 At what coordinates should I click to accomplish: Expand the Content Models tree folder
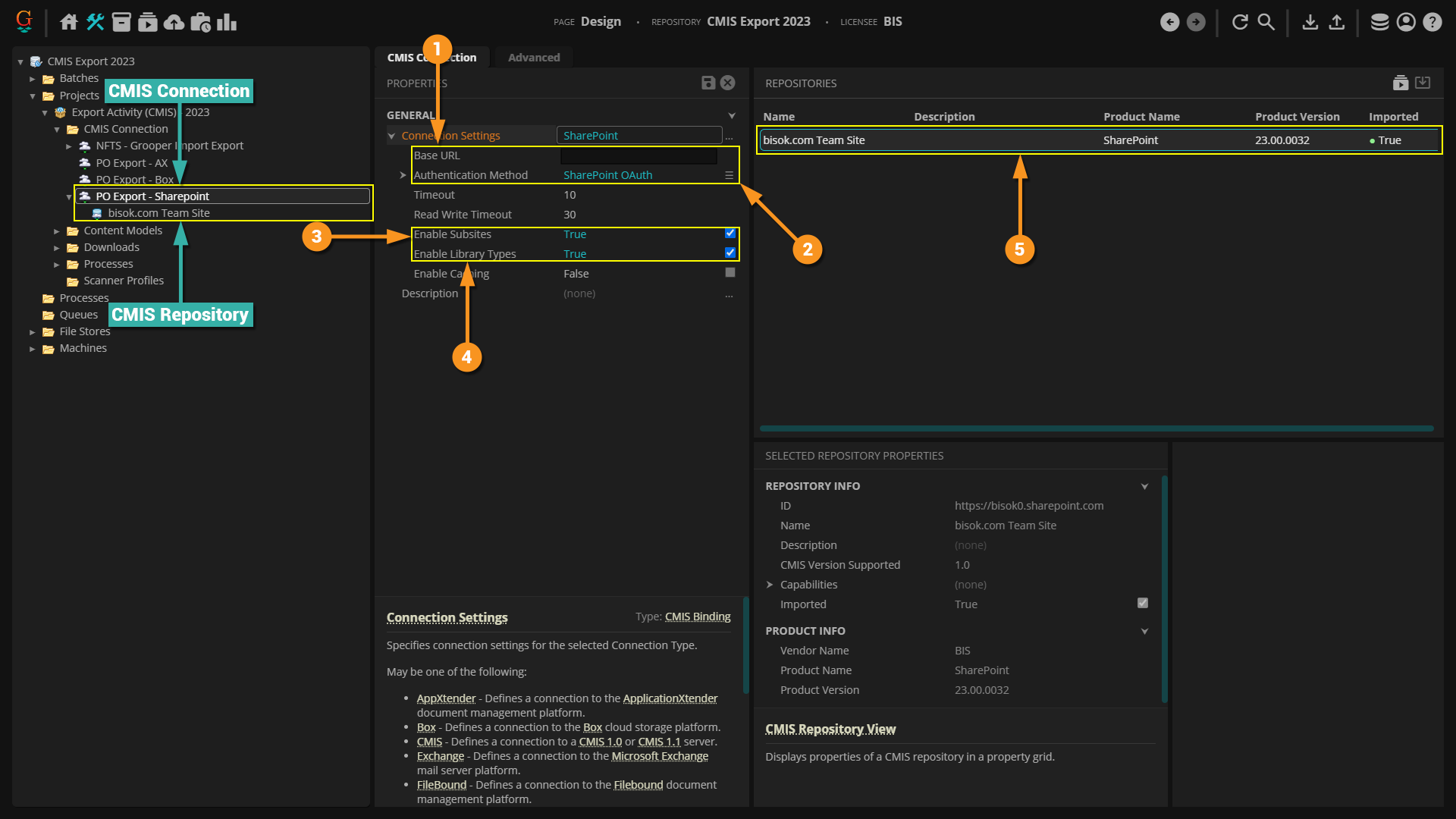[57, 231]
